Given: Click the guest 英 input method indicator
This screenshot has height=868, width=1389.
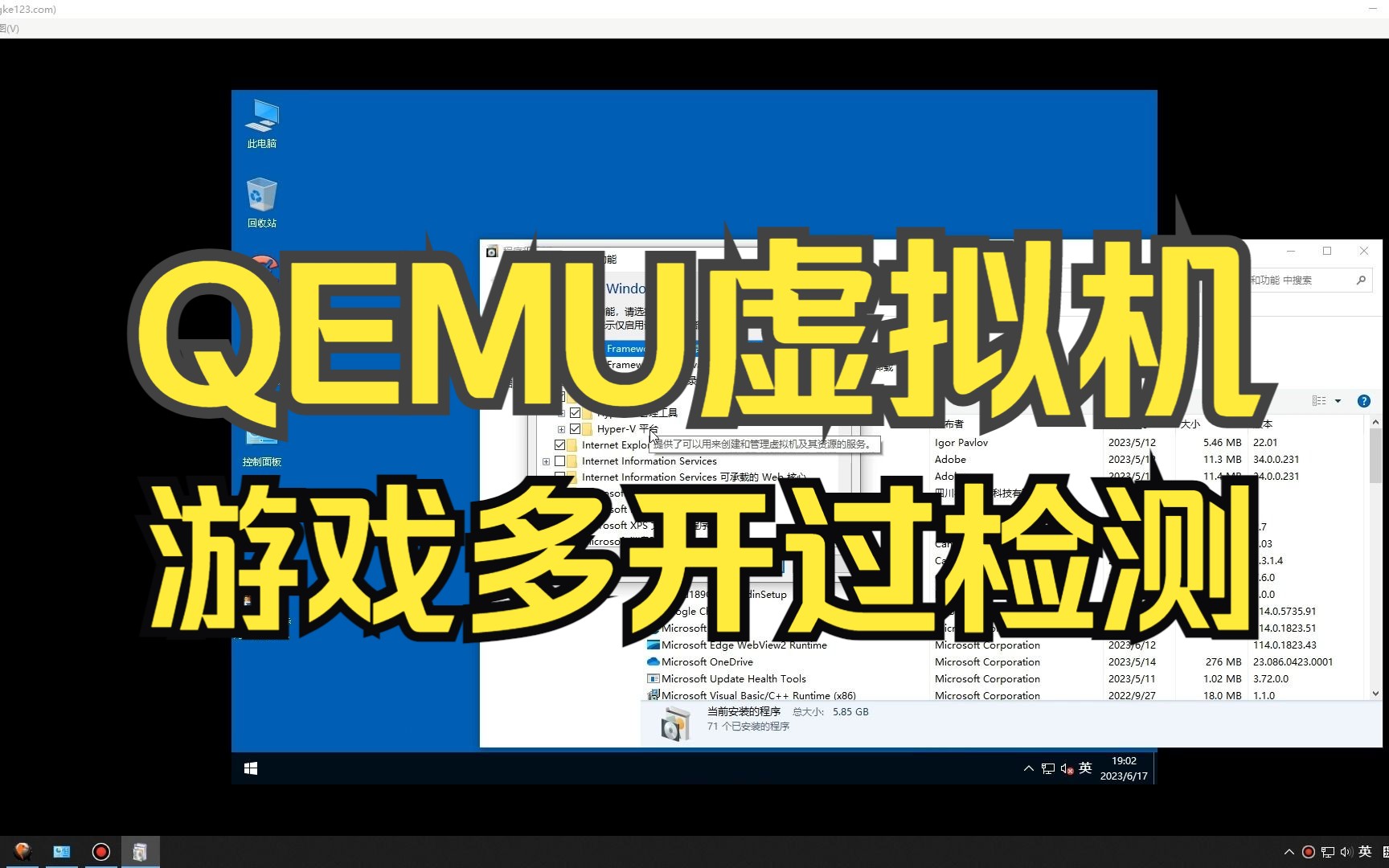Looking at the screenshot, I should [x=1085, y=768].
